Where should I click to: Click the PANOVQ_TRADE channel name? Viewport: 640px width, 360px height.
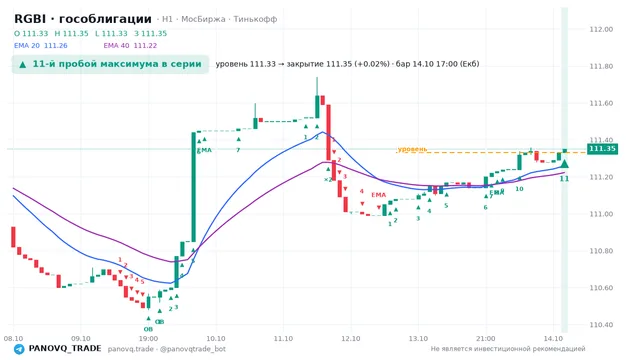(x=65, y=349)
